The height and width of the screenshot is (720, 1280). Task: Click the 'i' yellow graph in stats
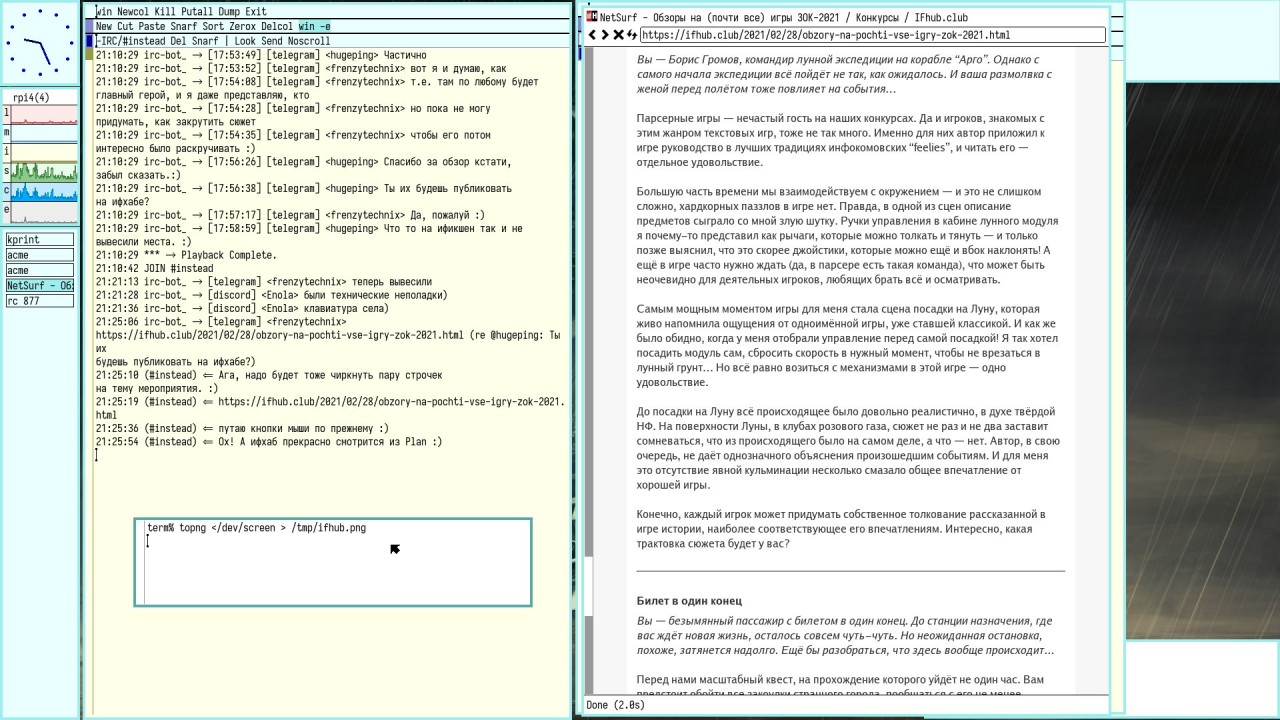[x=44, y=152]
